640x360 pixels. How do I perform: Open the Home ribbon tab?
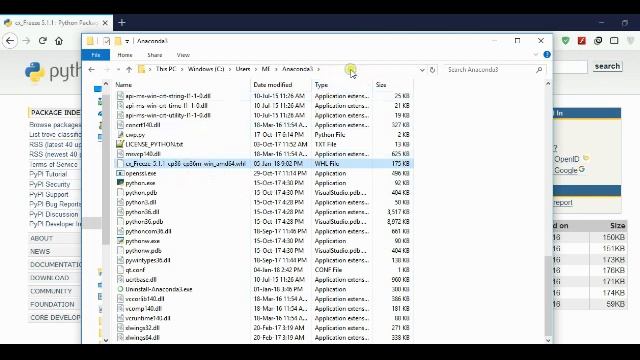pyautogui.click(x=125, y=55)
